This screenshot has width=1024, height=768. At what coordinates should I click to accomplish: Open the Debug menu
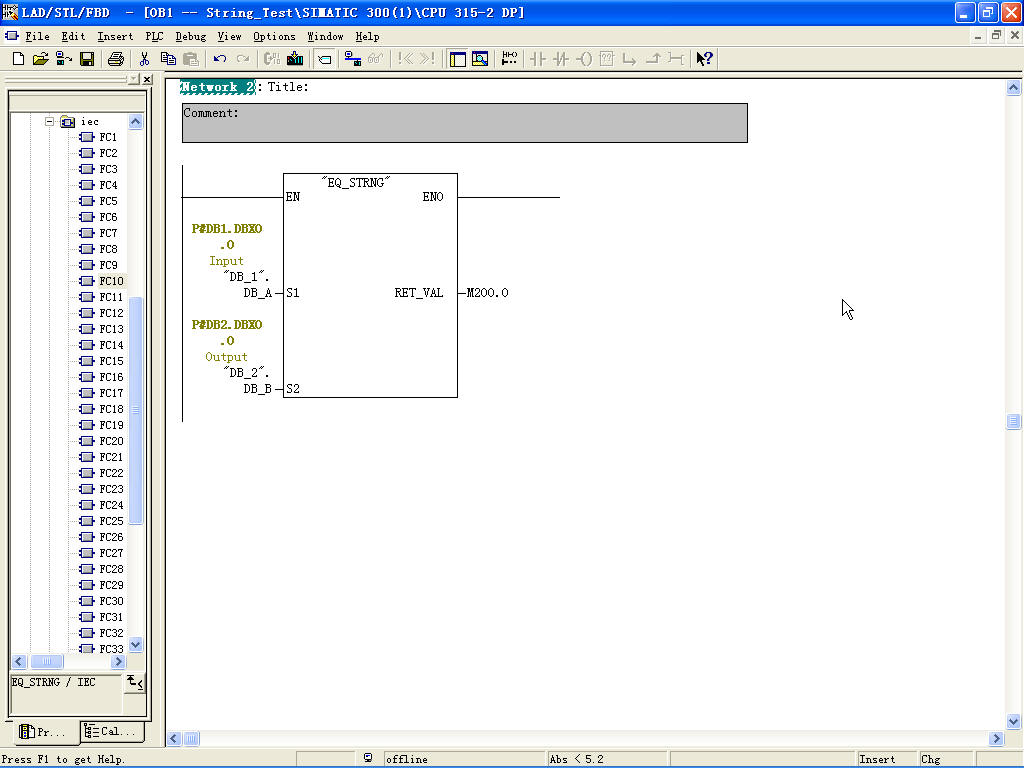click(x=191, y=37)
